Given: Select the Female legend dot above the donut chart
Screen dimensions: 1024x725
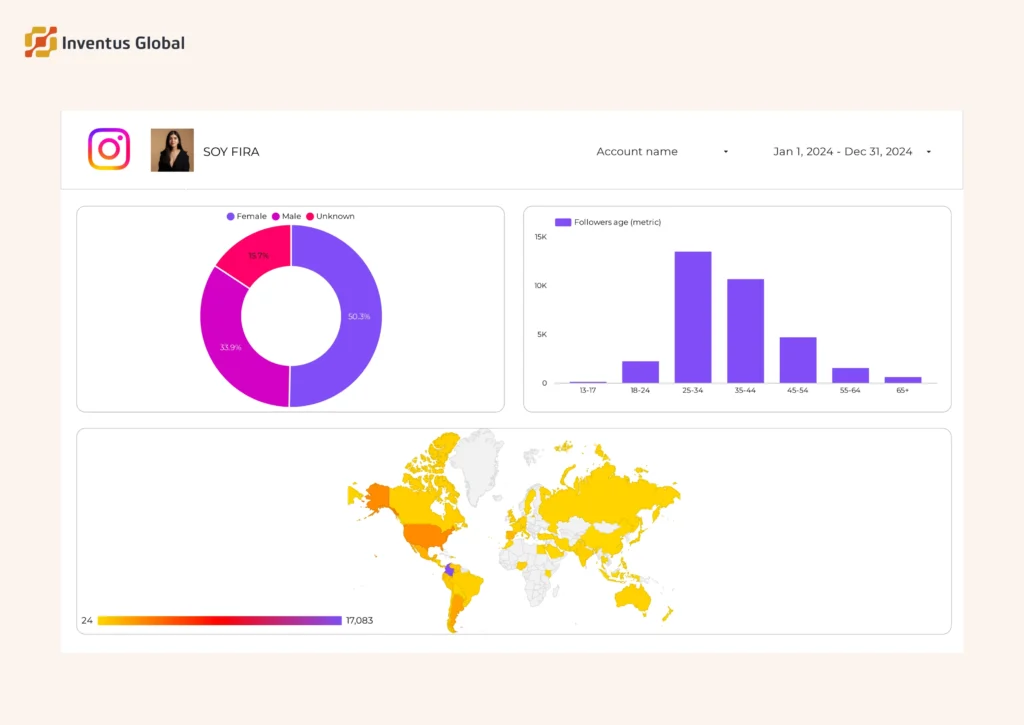Looking at the screenshot, I should (231, 215).
